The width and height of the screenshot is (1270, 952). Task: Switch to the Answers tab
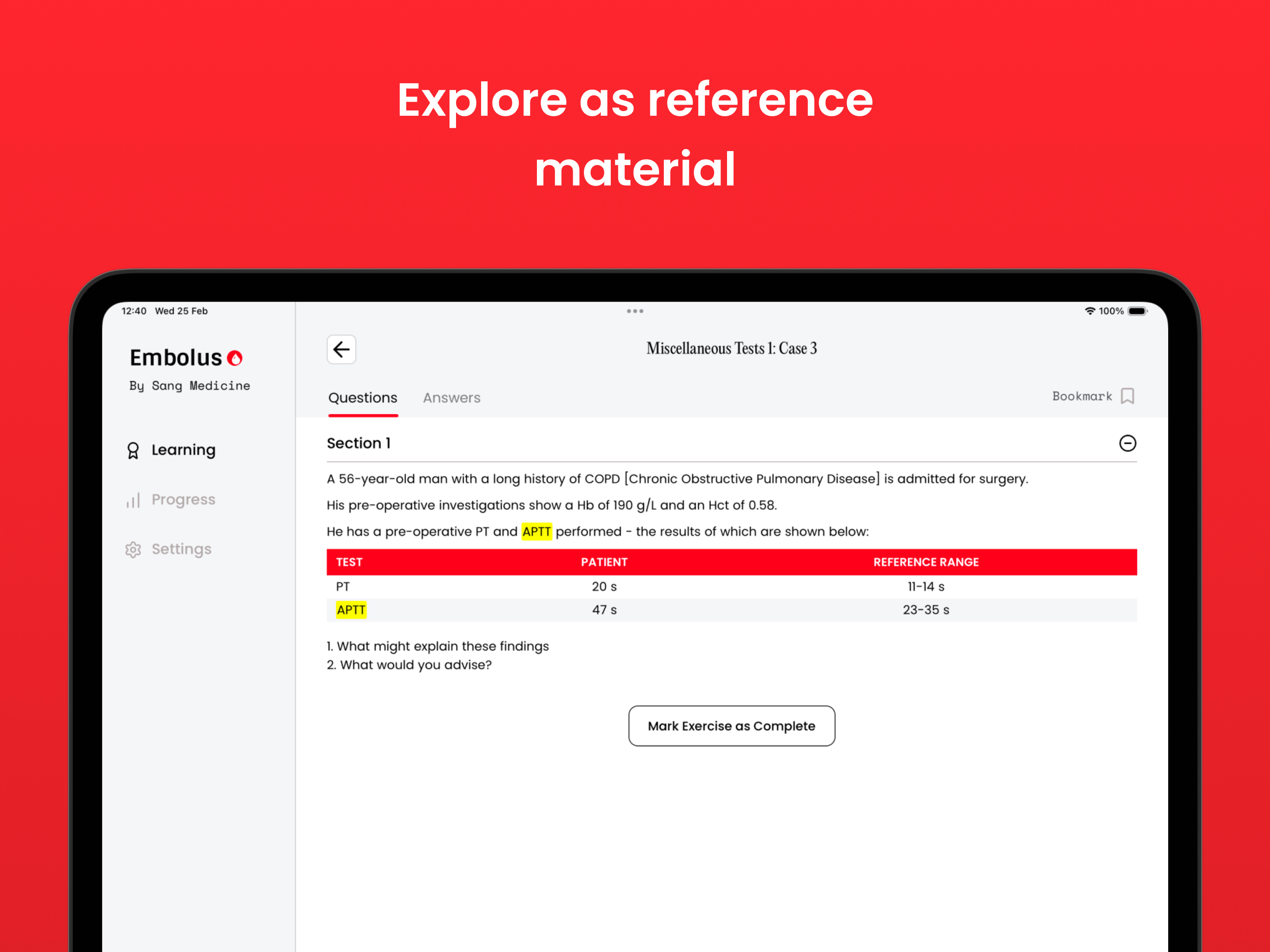[452, 398]
